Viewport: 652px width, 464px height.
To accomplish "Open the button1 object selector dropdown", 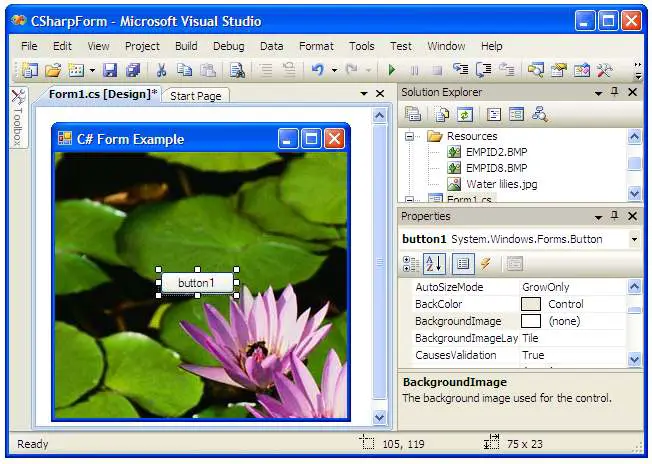I will 634,240.
